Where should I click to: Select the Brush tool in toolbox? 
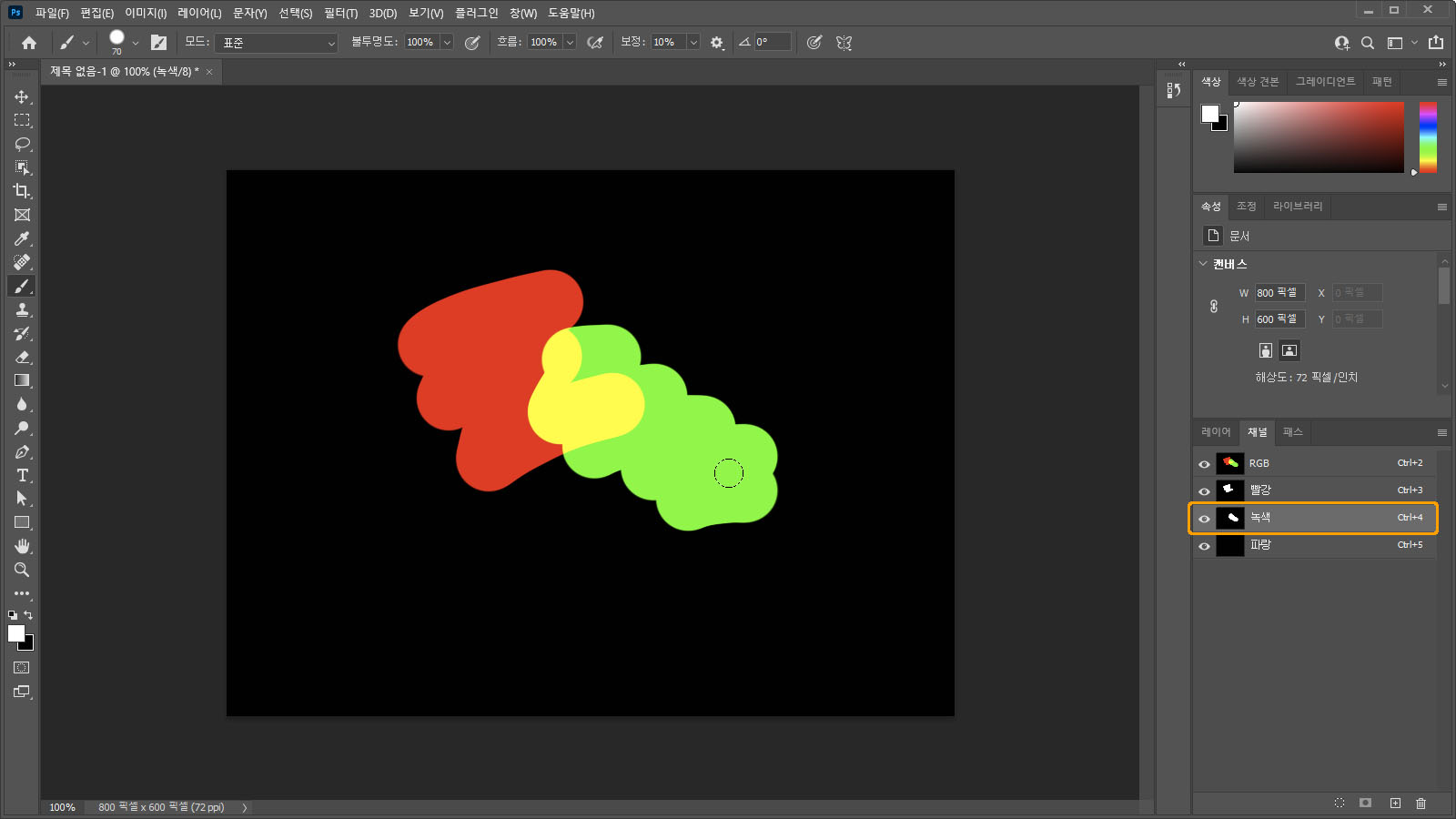tap(22, 286)
